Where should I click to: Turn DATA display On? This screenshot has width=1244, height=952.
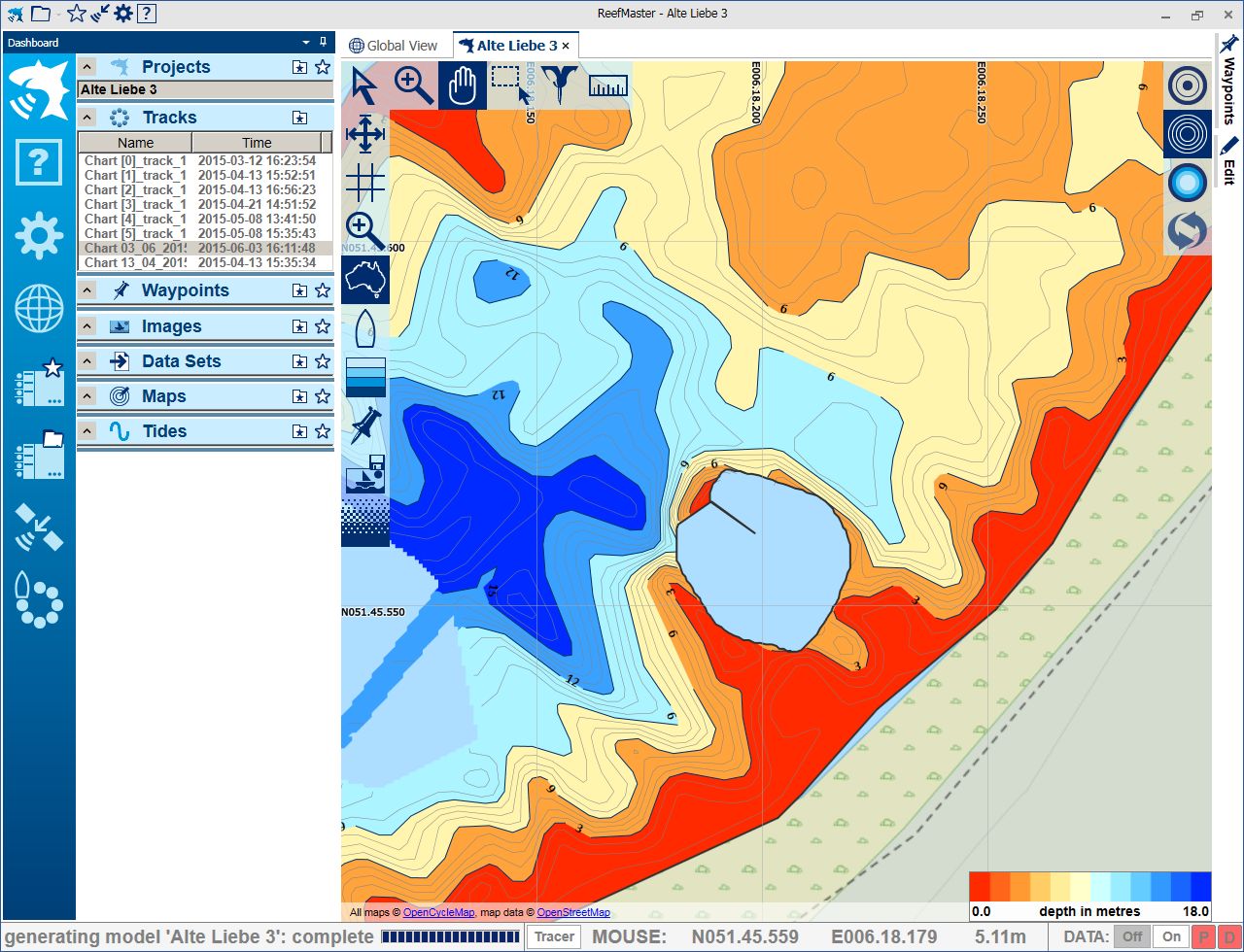(x=1171, y=936)
